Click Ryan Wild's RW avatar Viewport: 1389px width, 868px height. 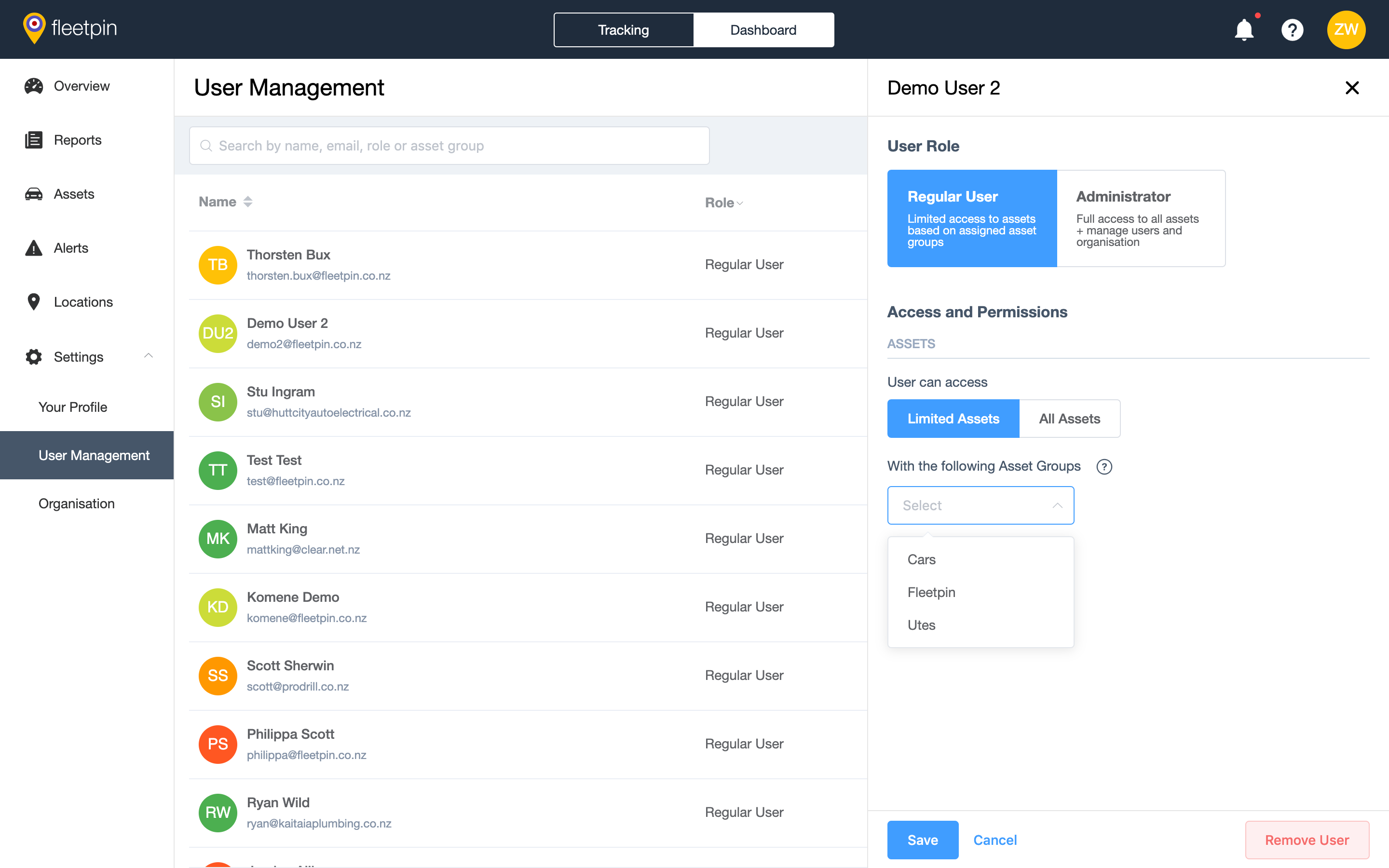218,813
